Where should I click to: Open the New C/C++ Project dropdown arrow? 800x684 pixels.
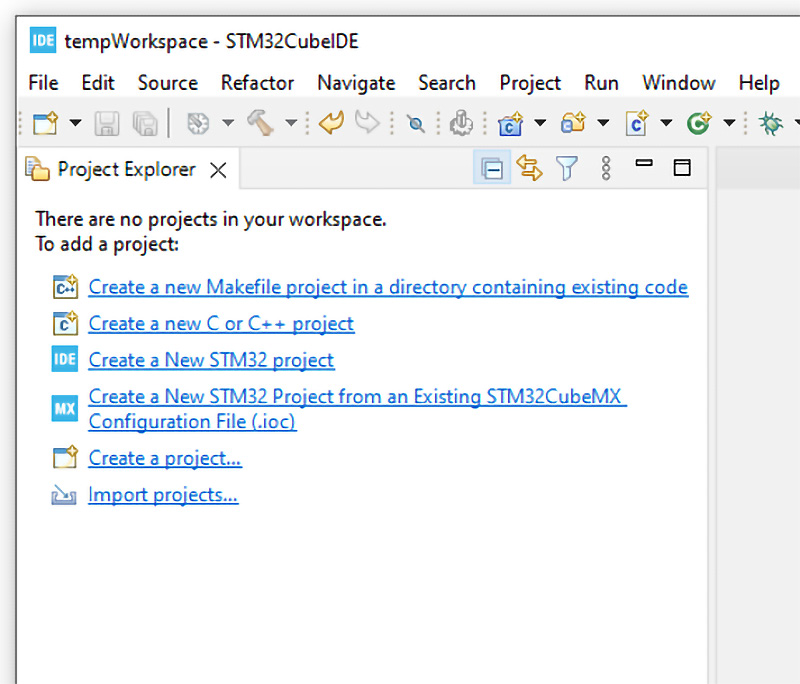point(540,123)
